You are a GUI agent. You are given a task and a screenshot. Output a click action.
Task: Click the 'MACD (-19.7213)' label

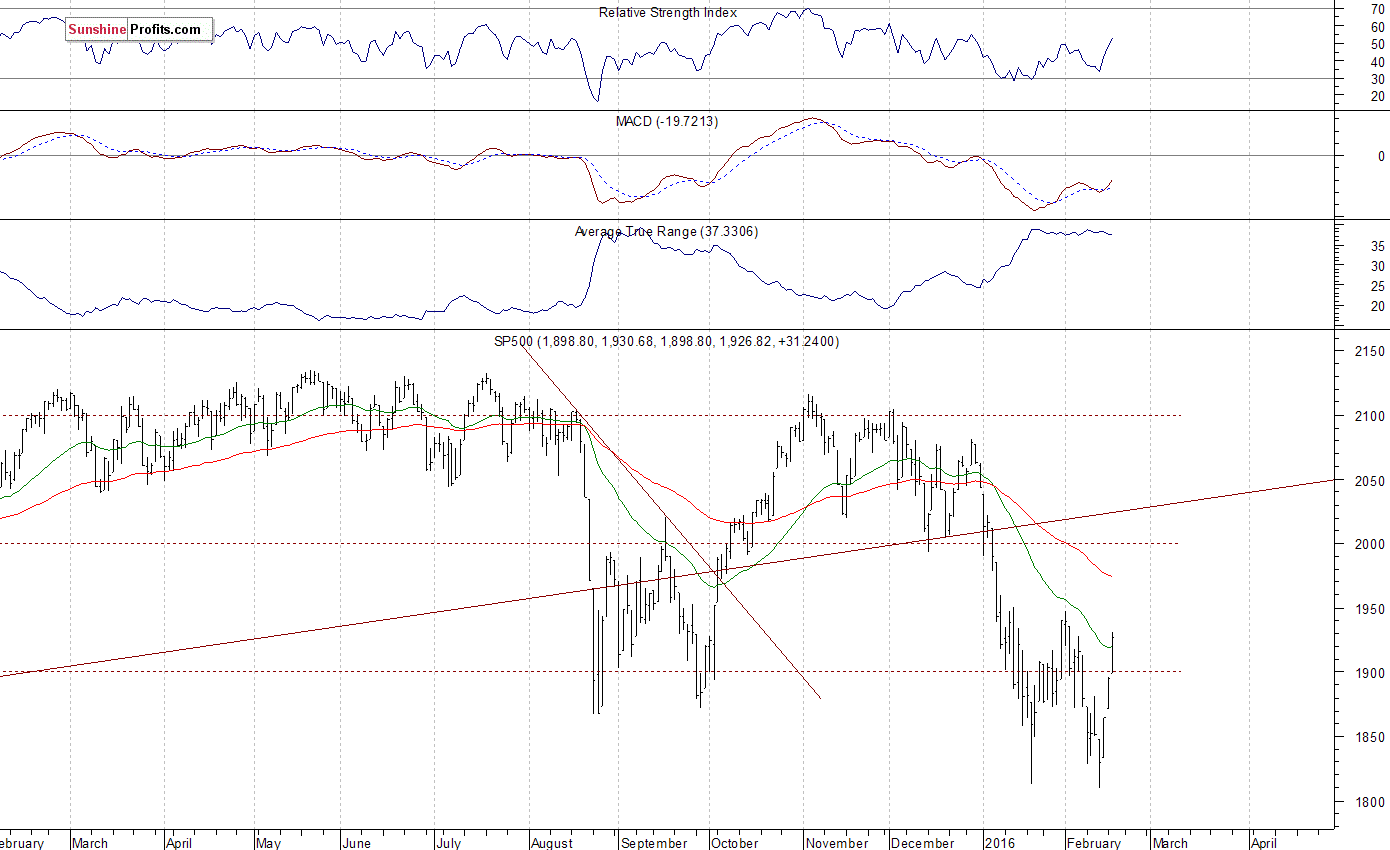click(x=667, y=121)
